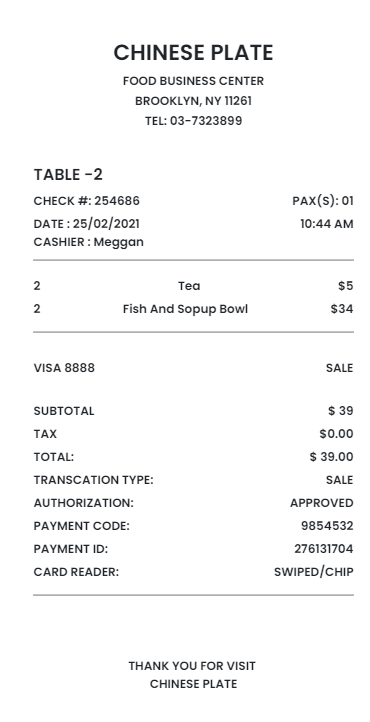Select the date 25/02/2021
This screenshot has width=370, height=722.
[x=106, y=224]
